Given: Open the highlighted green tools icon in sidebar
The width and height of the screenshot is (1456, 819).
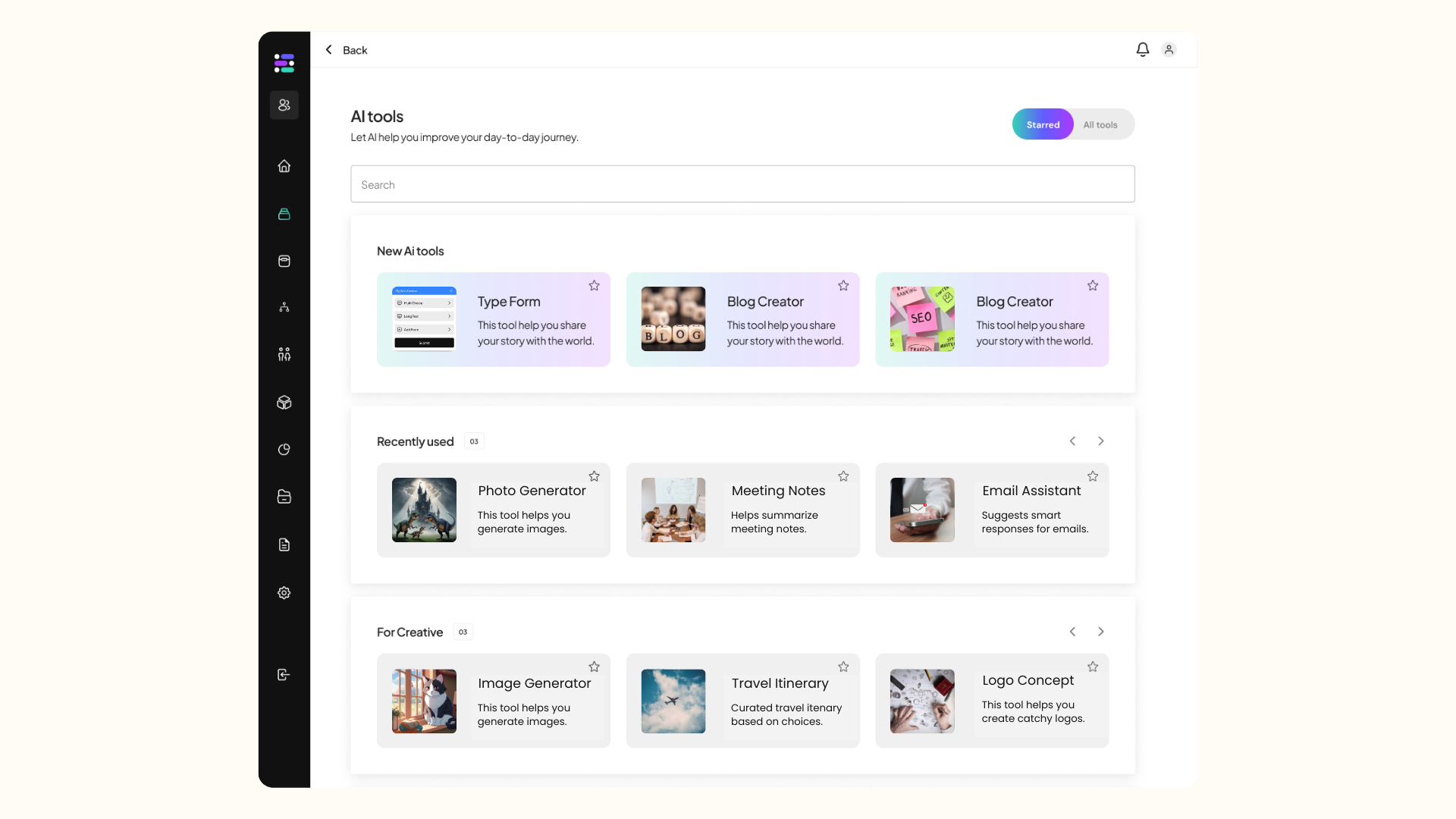Looking at the screenshot, I should (284, 214).
